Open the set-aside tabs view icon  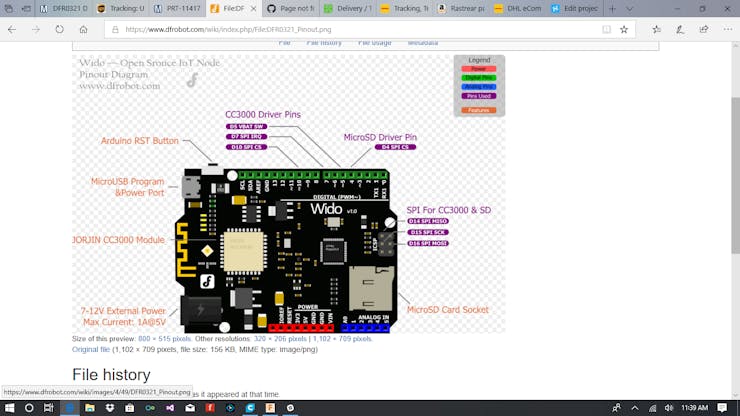point(8,8)
